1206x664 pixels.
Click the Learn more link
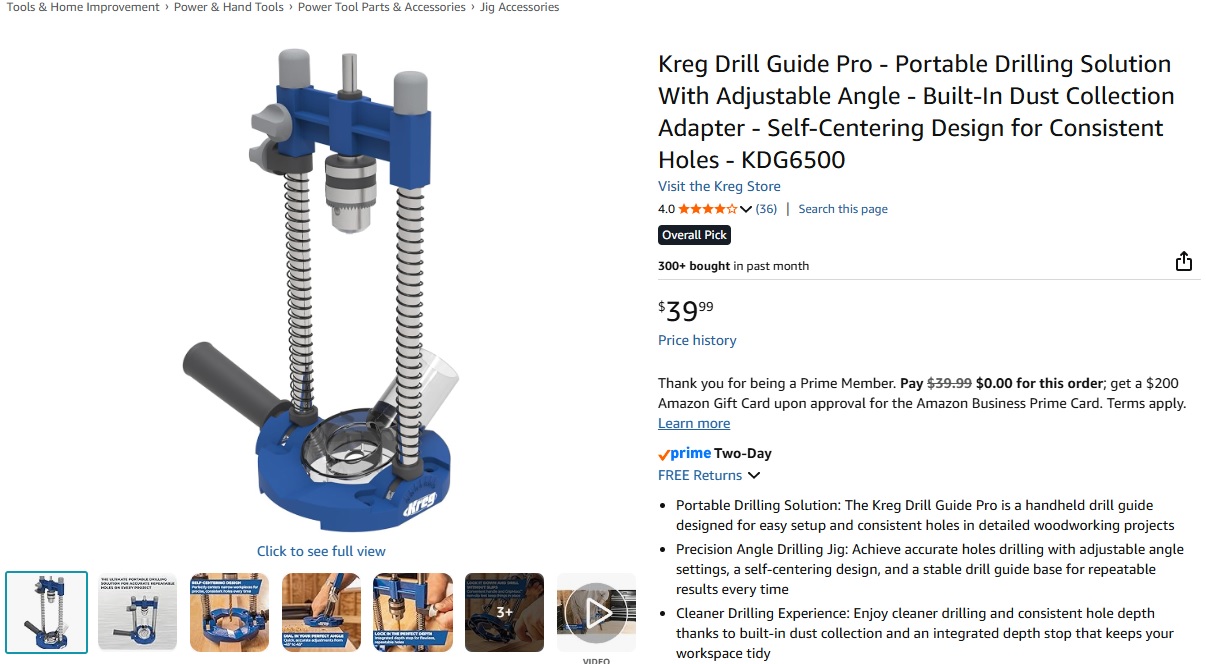point(694,423)
